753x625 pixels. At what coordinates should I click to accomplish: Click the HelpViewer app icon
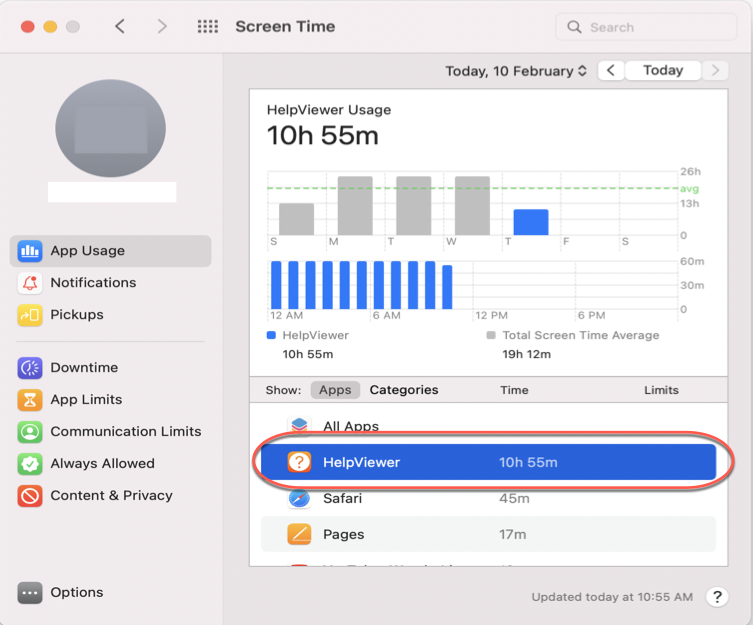tap(299, 462)
